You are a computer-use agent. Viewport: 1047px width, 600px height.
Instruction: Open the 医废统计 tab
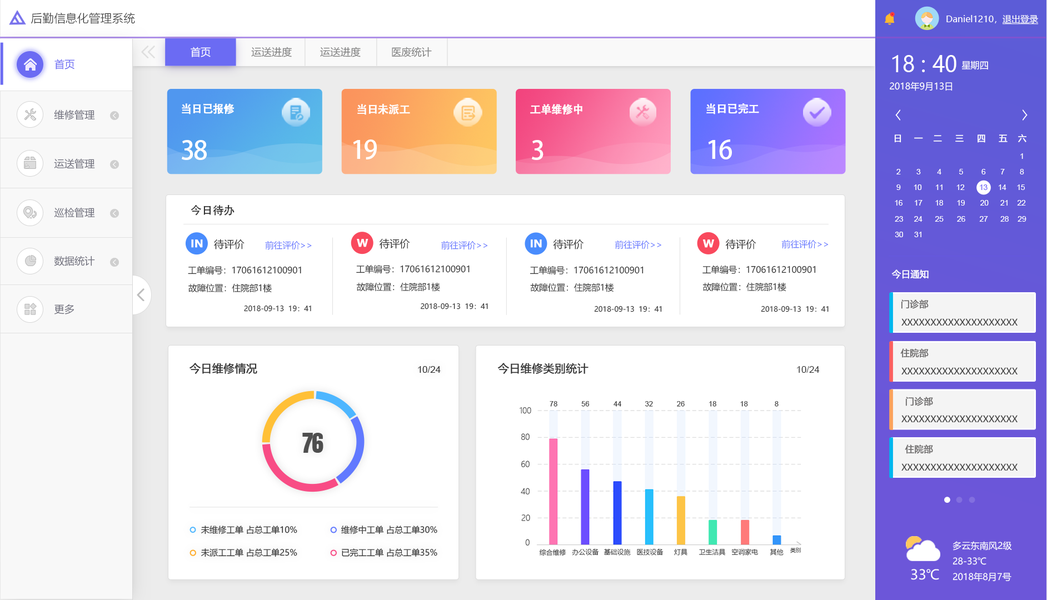pos(411,52)
